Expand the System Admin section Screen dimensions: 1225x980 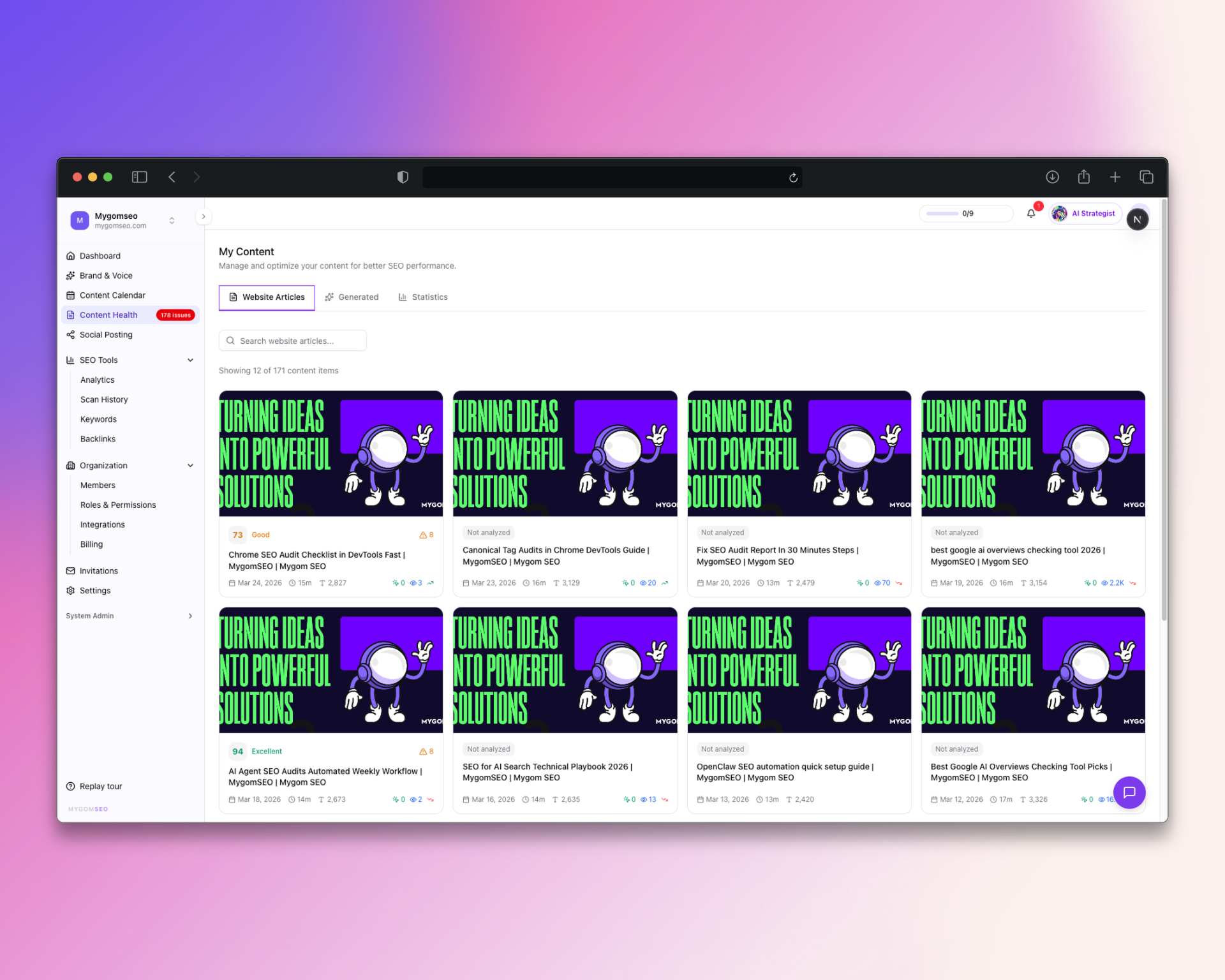(190, 616)
